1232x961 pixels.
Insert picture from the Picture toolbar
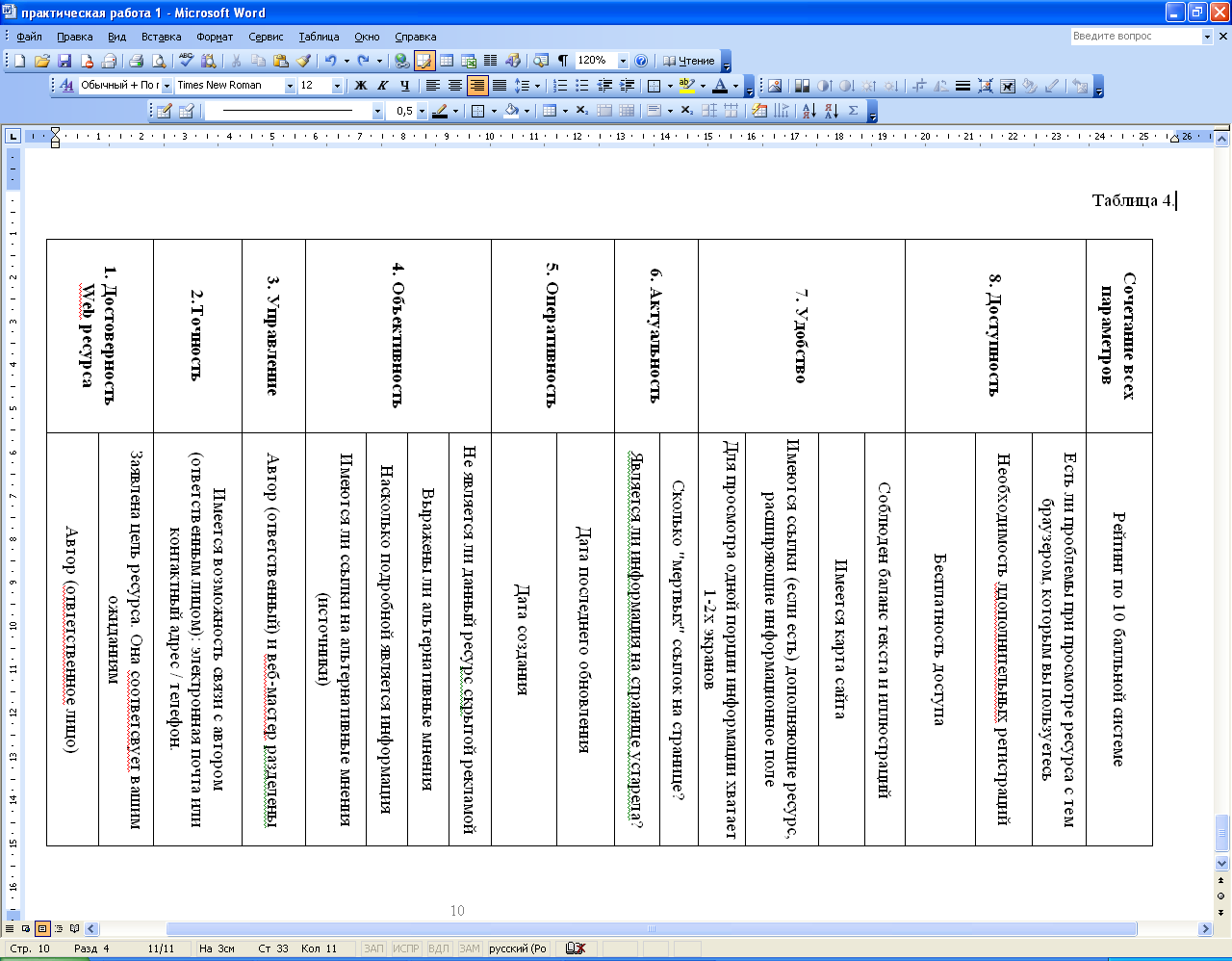(776, 86)
